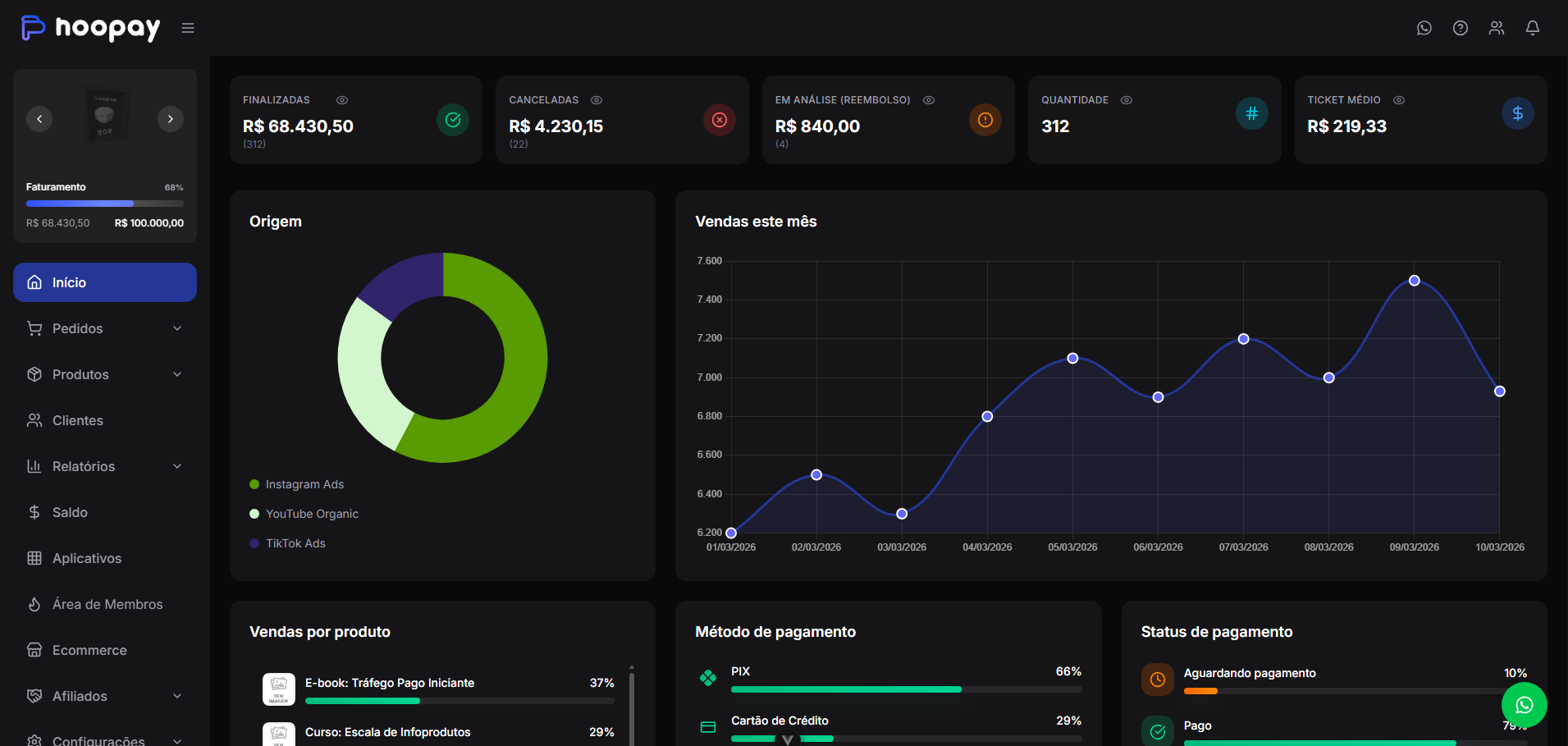Open Relatórios in the sidebar
Viewport: 1568px width, 746px height.
point(105,466)
